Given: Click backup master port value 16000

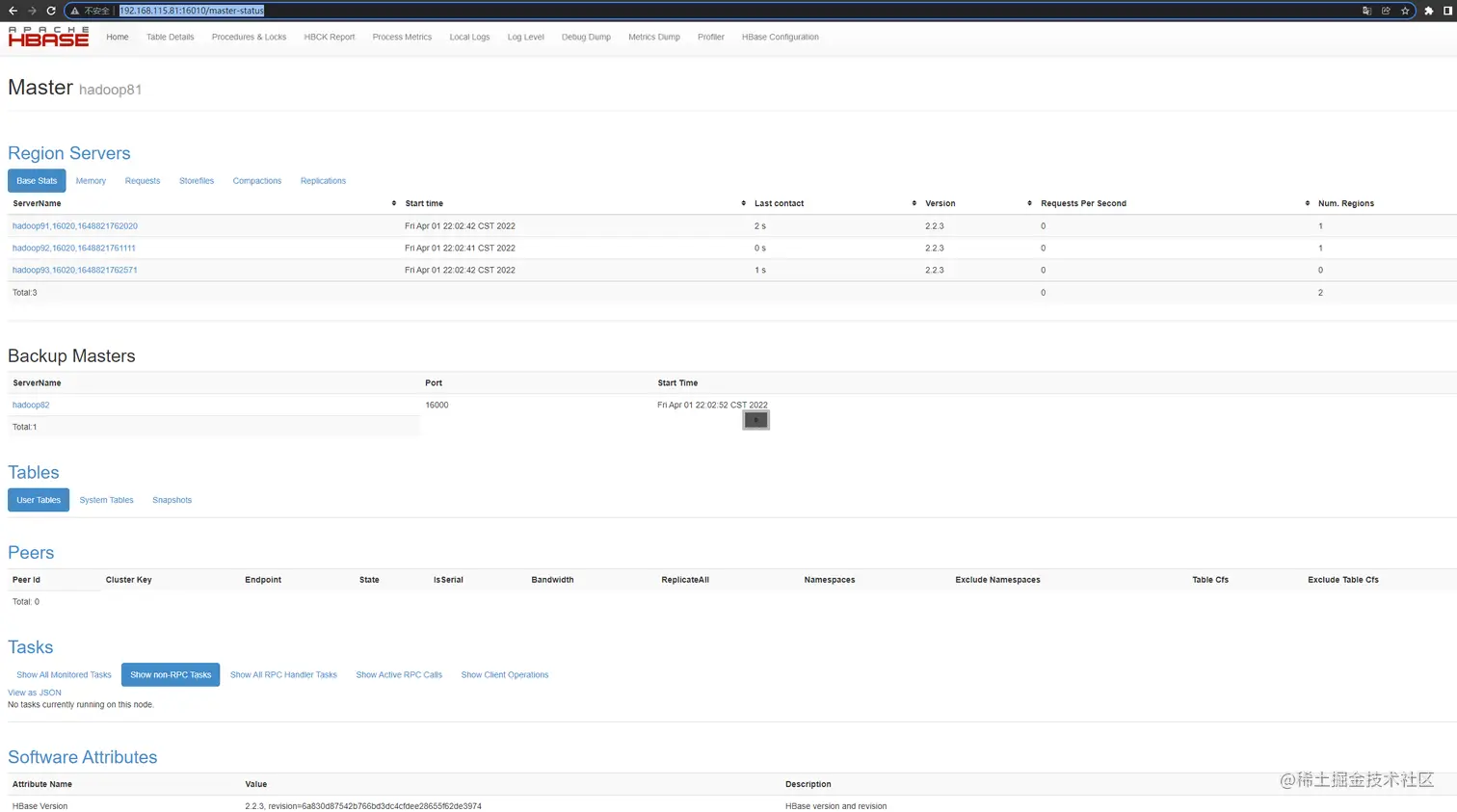Looking at the screenshot, I should [x=437, y=406].
